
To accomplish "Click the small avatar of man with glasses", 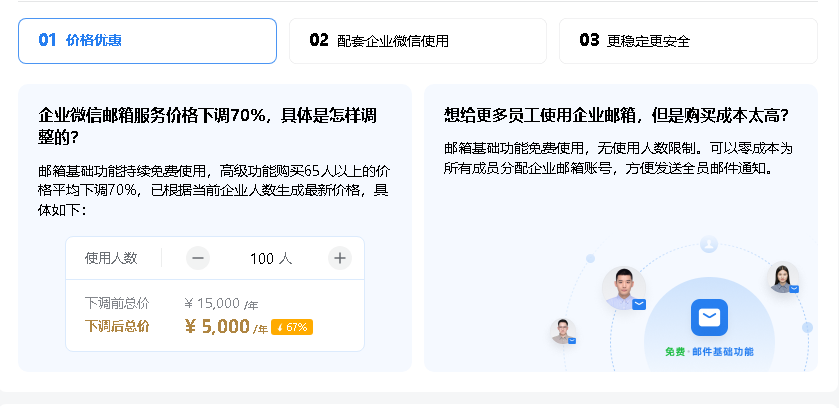I will point(563,330).
